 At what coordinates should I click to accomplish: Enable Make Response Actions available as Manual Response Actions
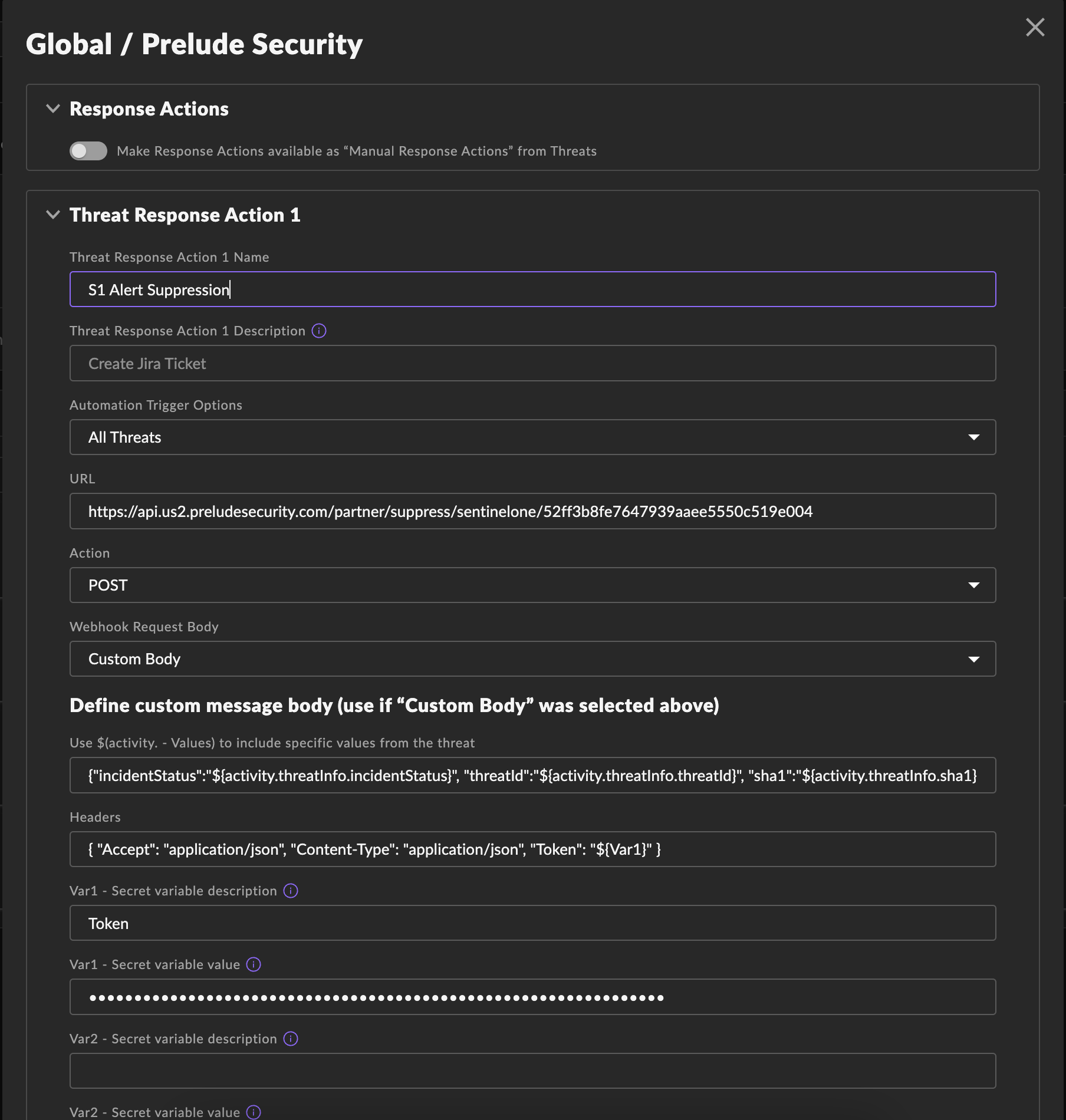88,151
